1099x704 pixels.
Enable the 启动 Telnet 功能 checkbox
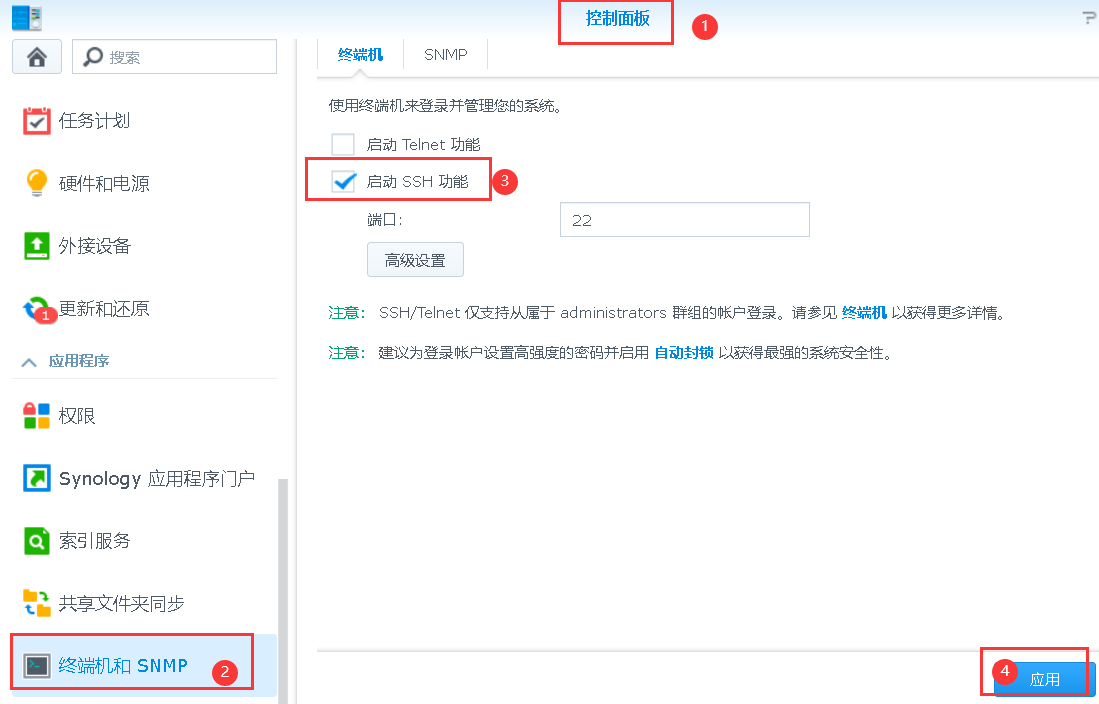(x=343, y=144)
